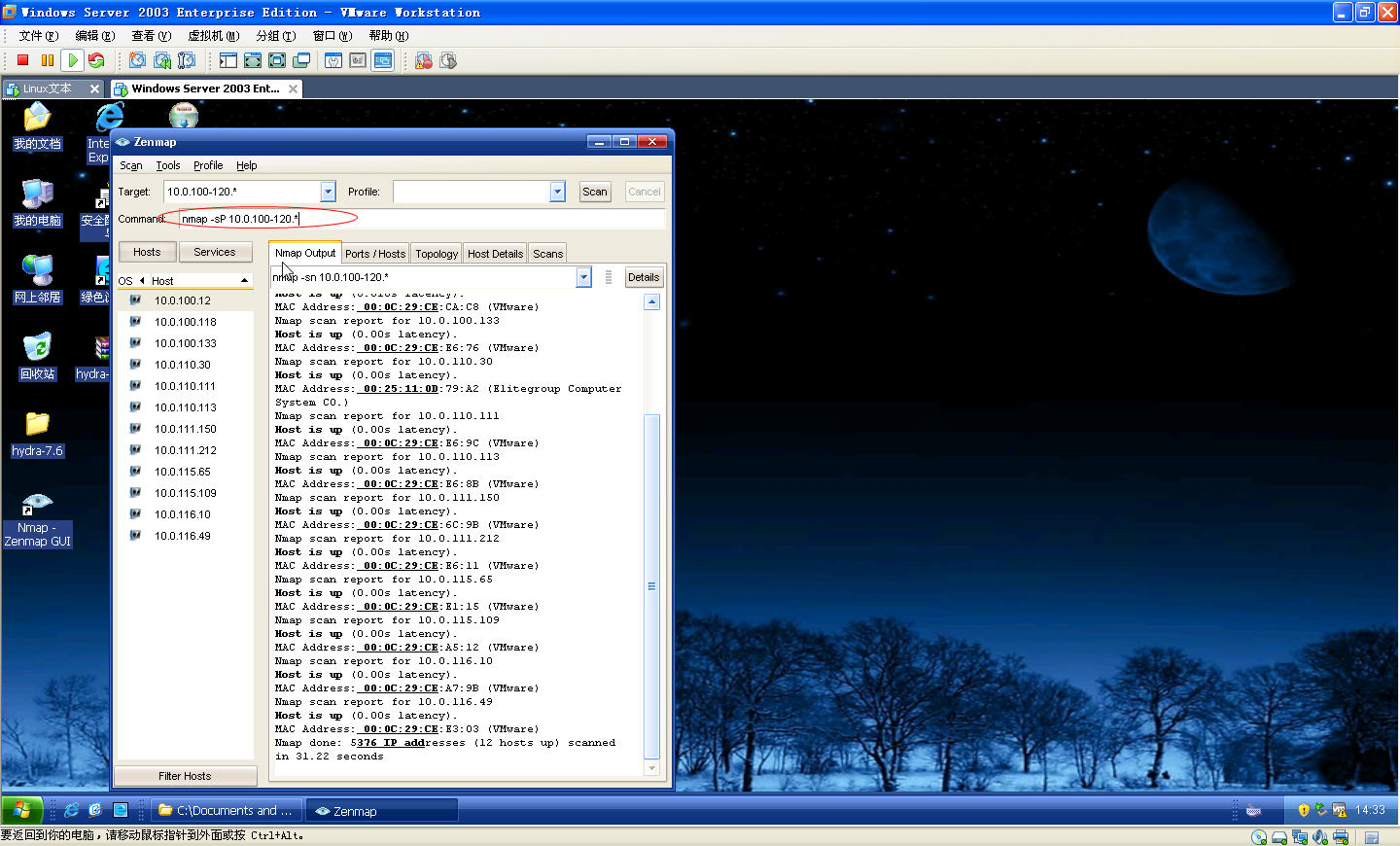
Task: Click the Host column header sort arrow
Action: pyautogui.click(x=244, y=280)
